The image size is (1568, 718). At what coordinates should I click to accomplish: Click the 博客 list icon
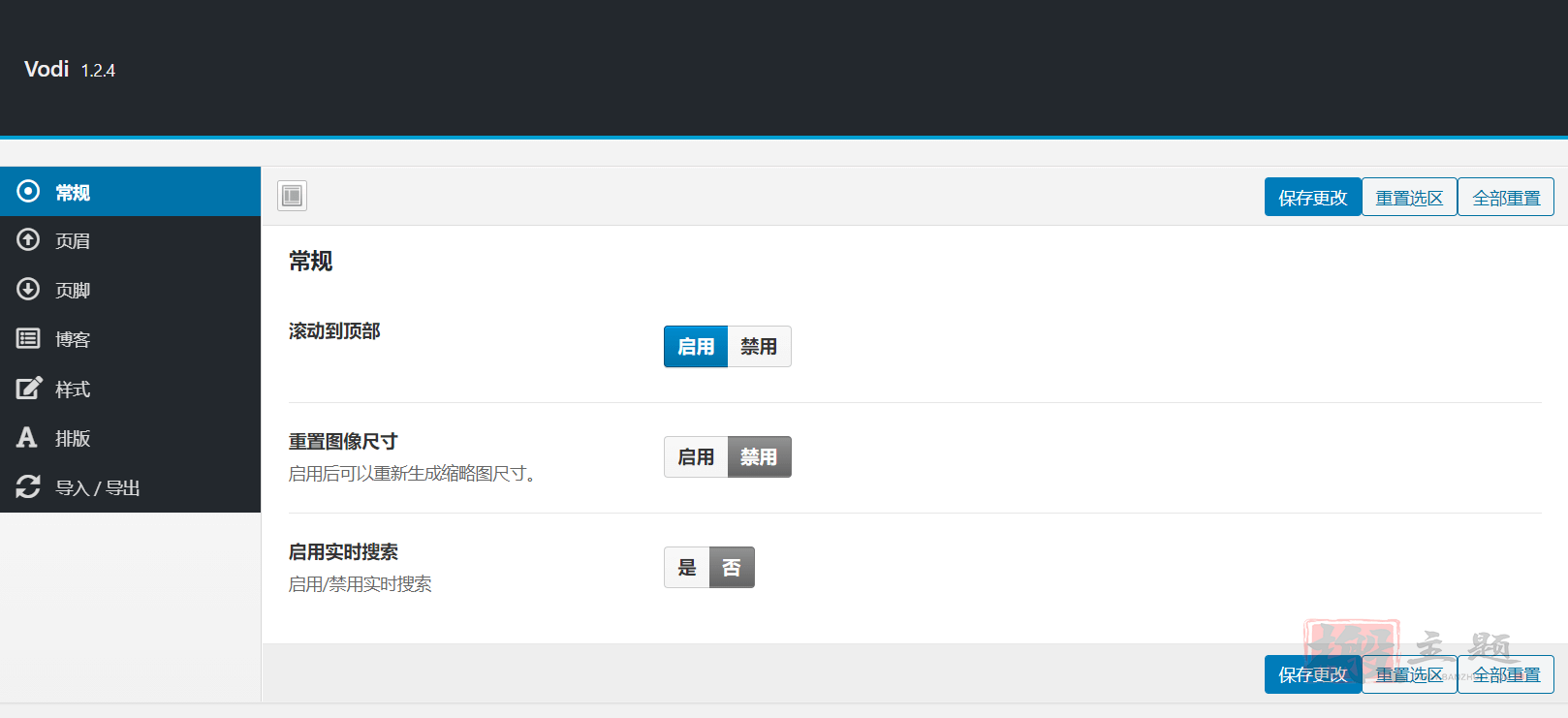[28, 338]
